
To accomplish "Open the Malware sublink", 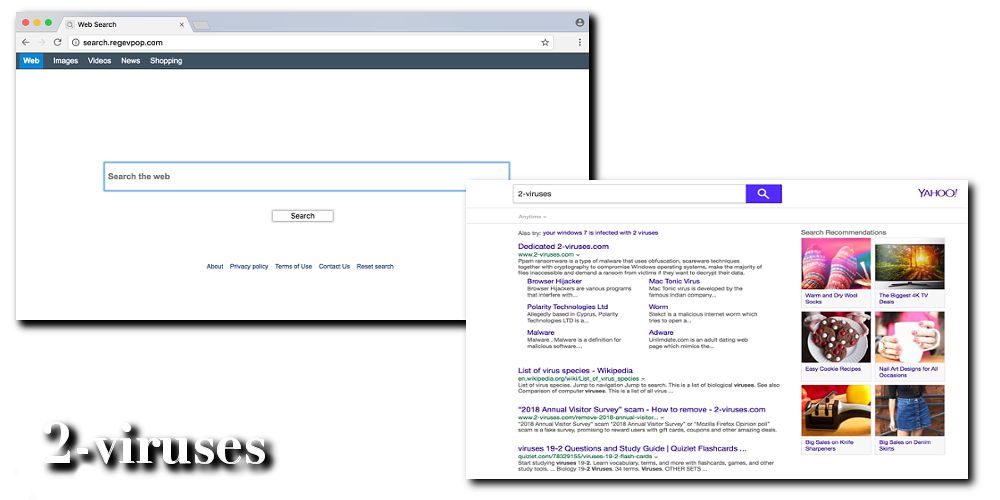I will [x=541, y=333].
